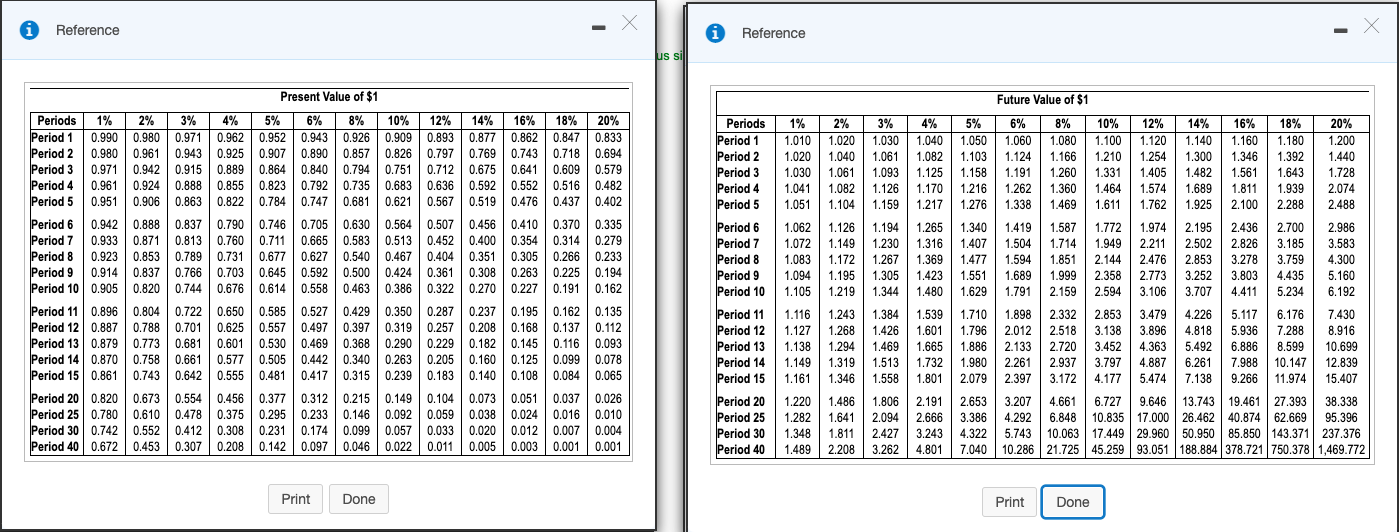Click the 8% column header in Future Value table
Viewport: 1399px width, 532px height.
tap(1063, 124)
